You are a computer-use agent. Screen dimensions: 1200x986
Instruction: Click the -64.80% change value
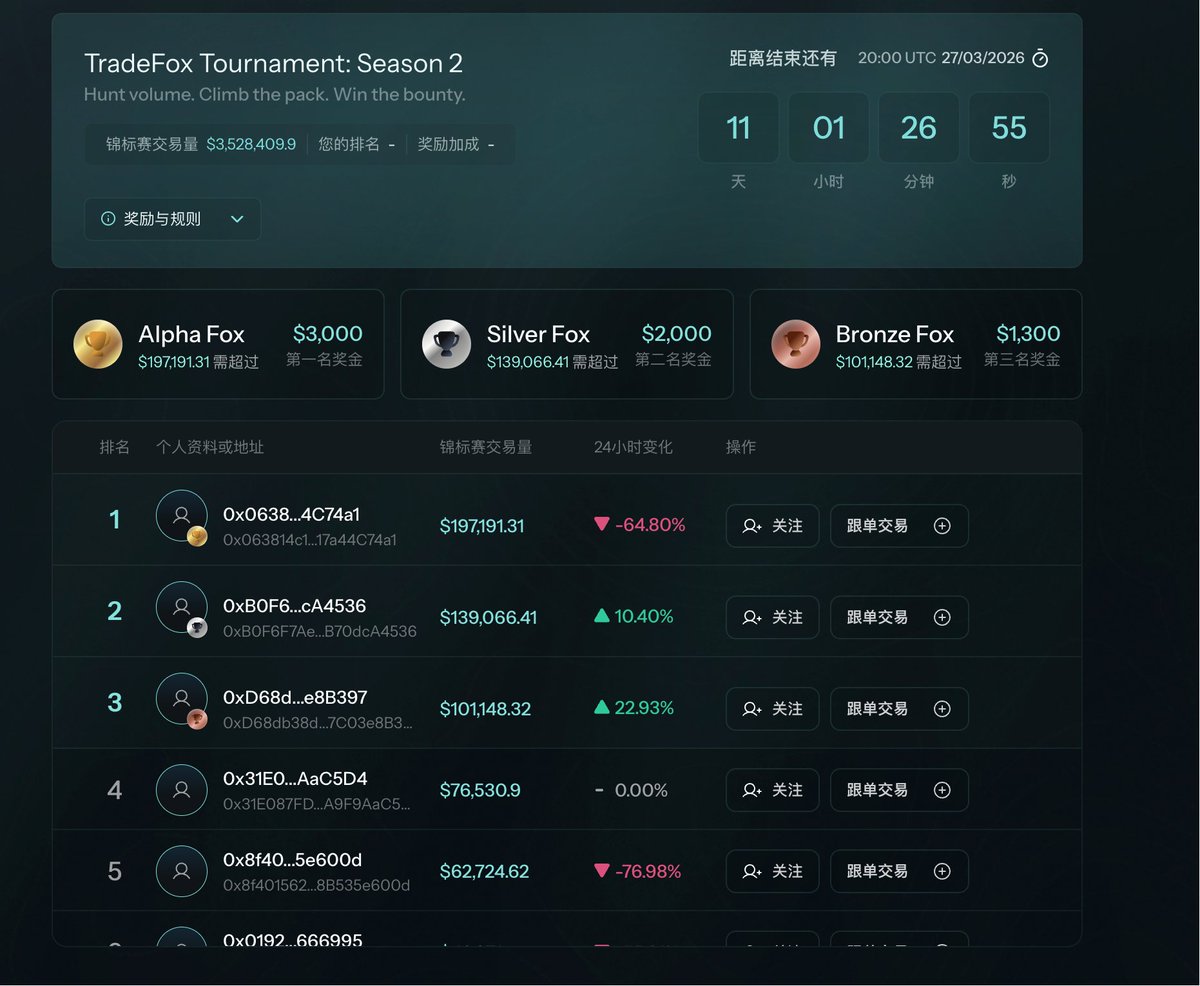[650, 525]
